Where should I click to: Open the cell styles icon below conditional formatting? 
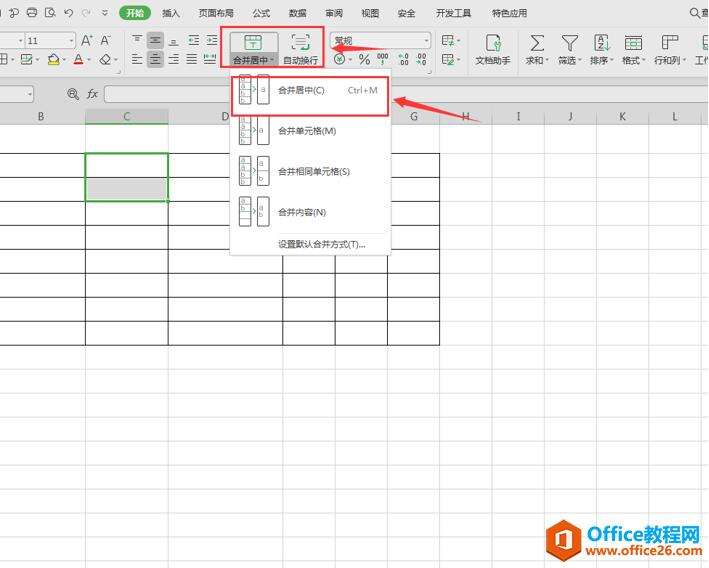449,59
